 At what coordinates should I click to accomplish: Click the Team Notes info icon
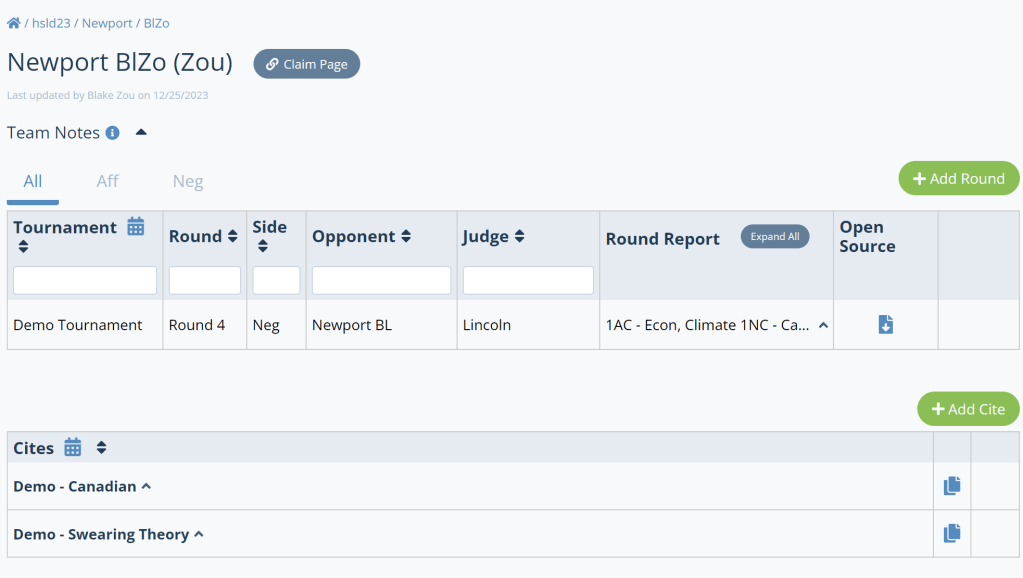(113, 133)
